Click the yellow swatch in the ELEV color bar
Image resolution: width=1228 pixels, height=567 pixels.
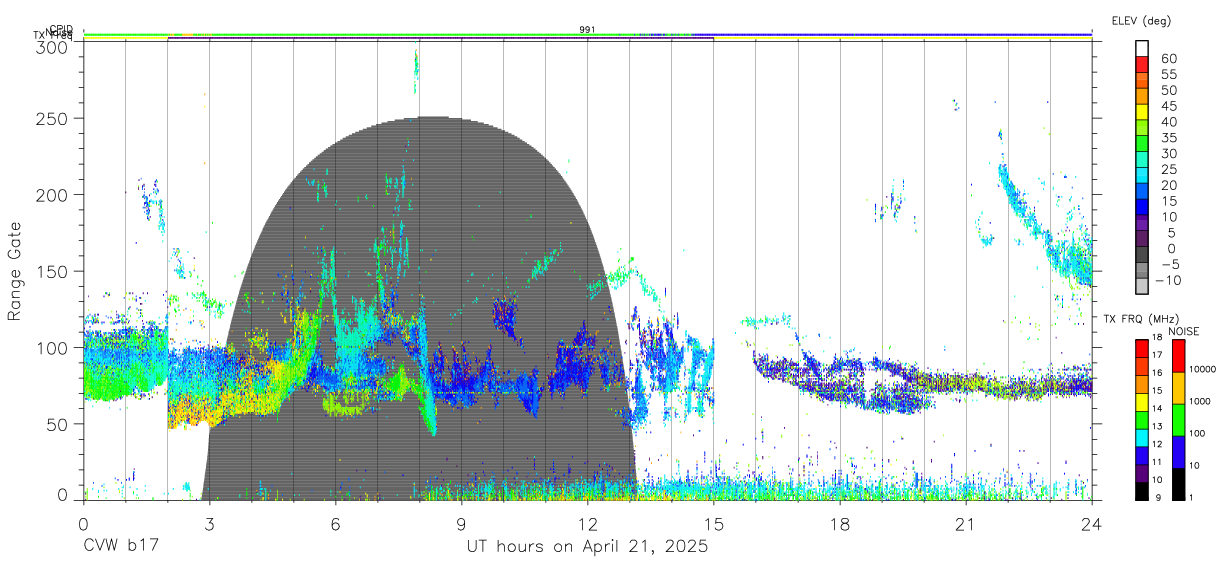coord(1141,113)
